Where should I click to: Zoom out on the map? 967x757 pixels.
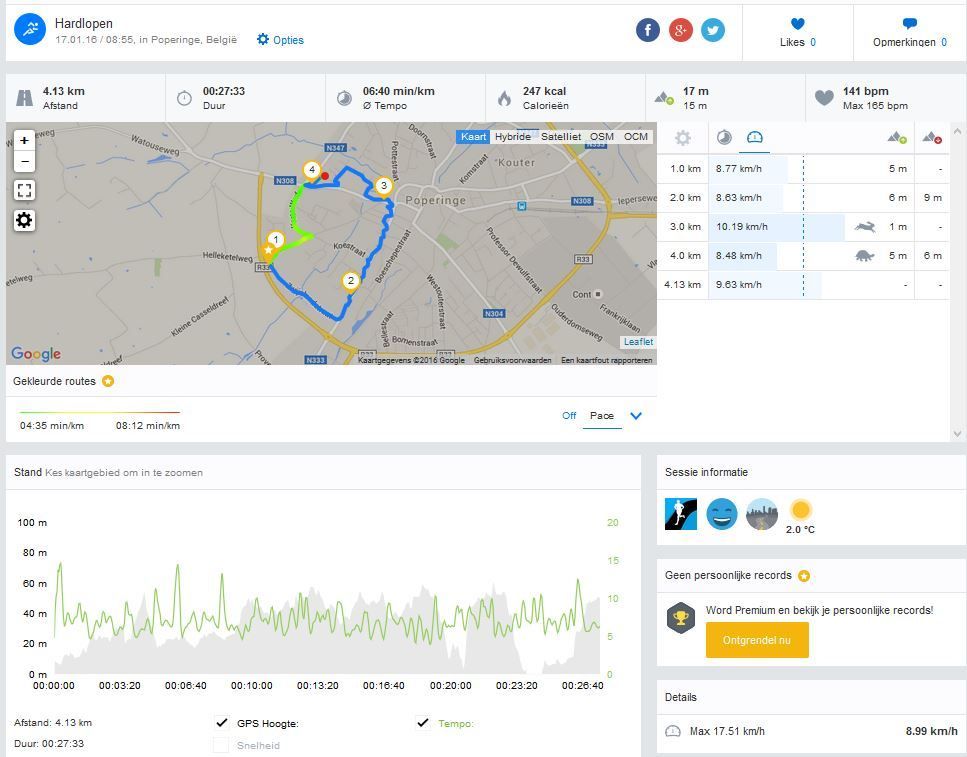pos(25,162)
